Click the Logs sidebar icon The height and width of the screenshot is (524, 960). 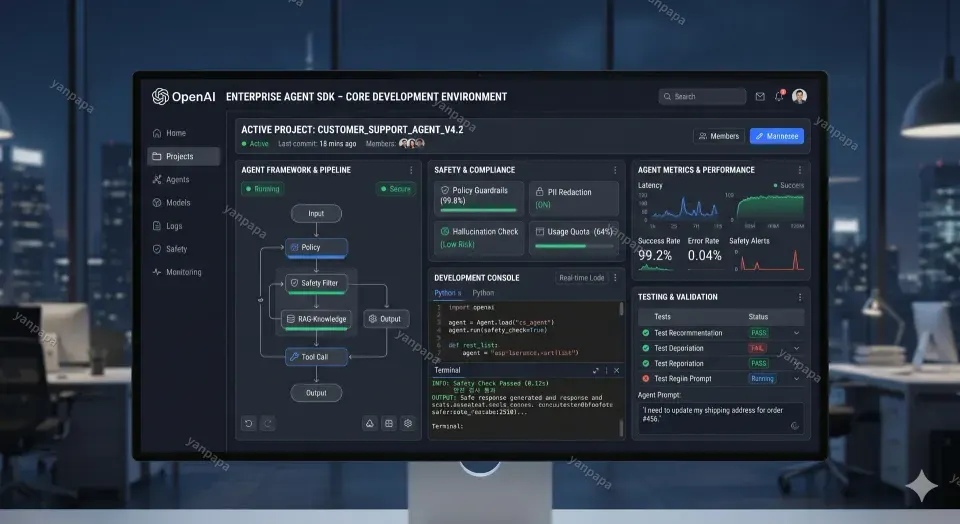point(157,226)
